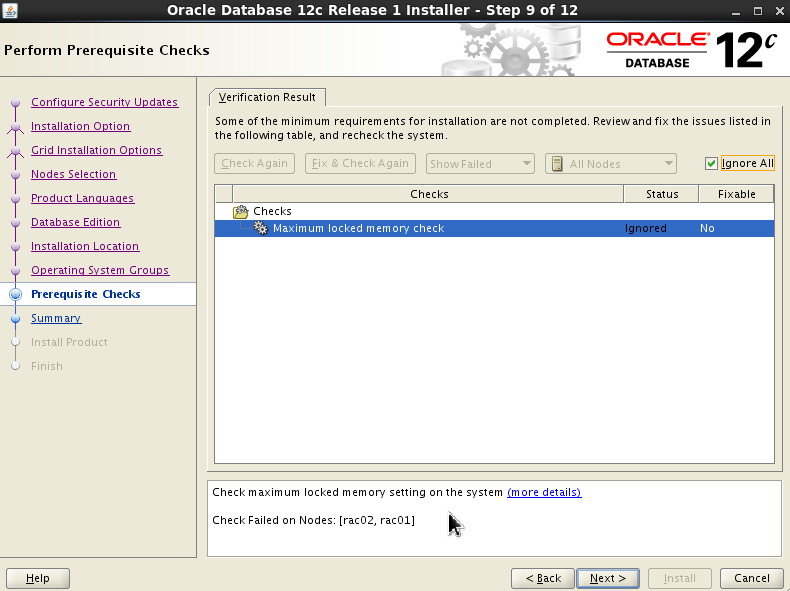Go to Installation Location step
790x591 pixels.
pyautogui.click(x=85, y=246)
